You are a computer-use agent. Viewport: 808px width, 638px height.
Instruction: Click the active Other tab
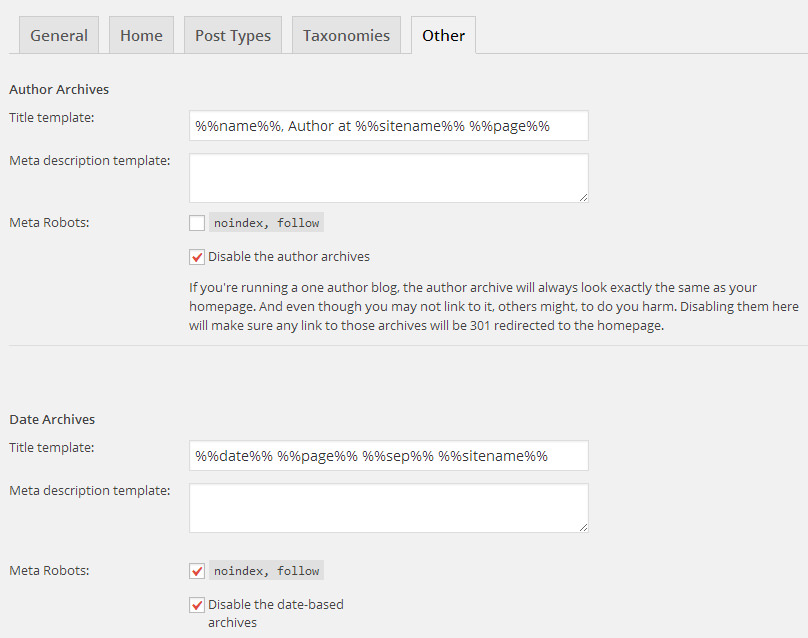[443, 35]
